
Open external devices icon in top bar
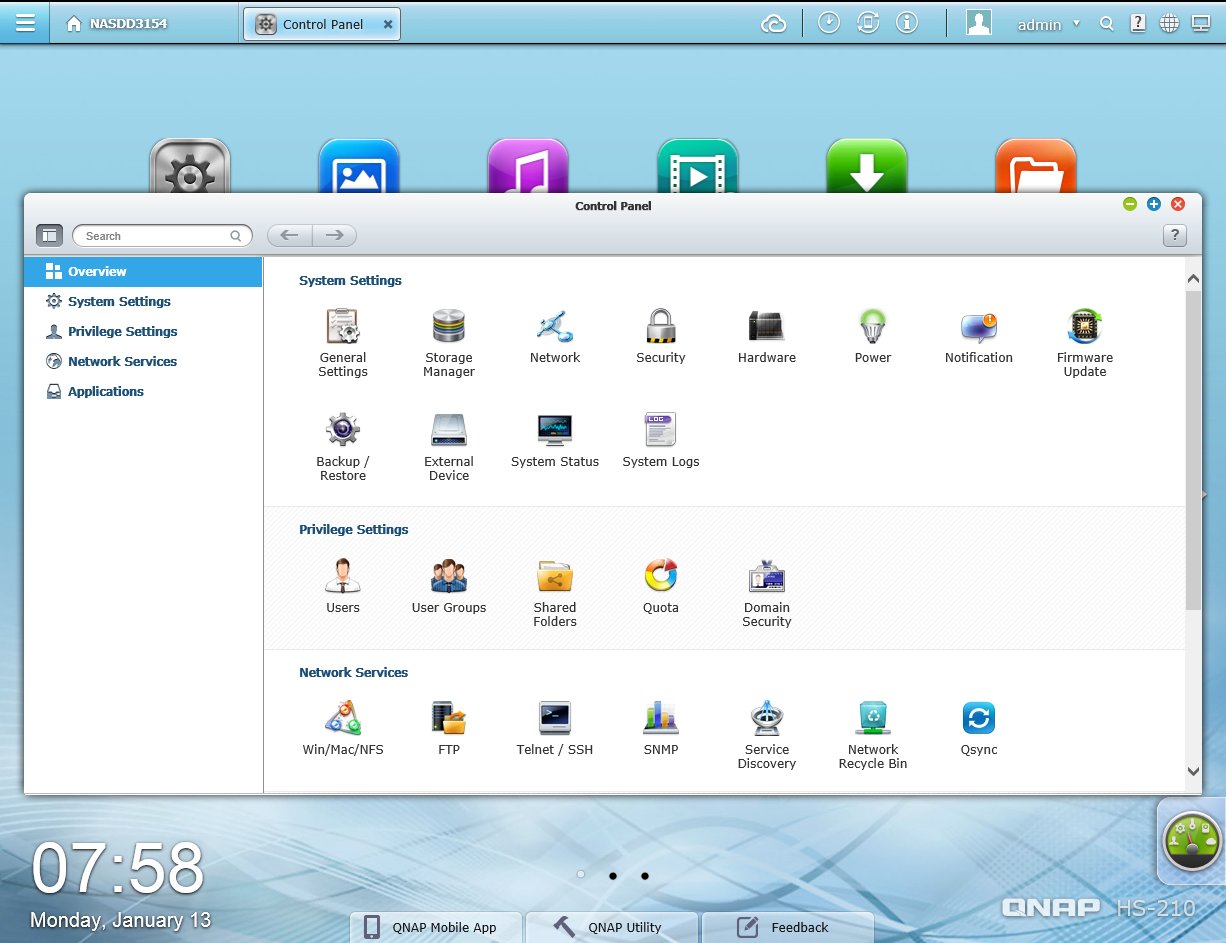pyautogui.click(x=868, y=23)
